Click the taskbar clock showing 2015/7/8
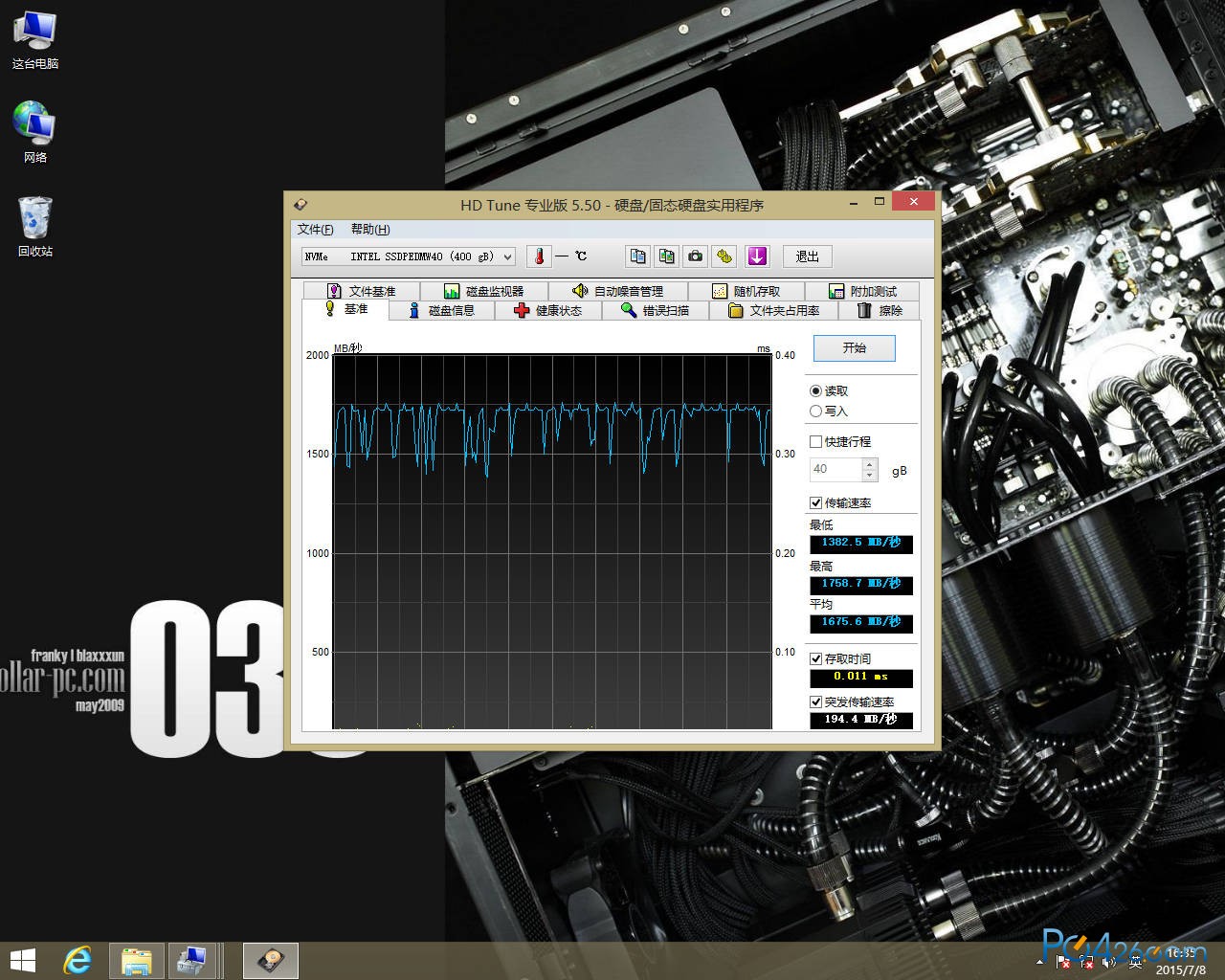The width and height of the screenshot is (1225, 980). [1183, 961]
